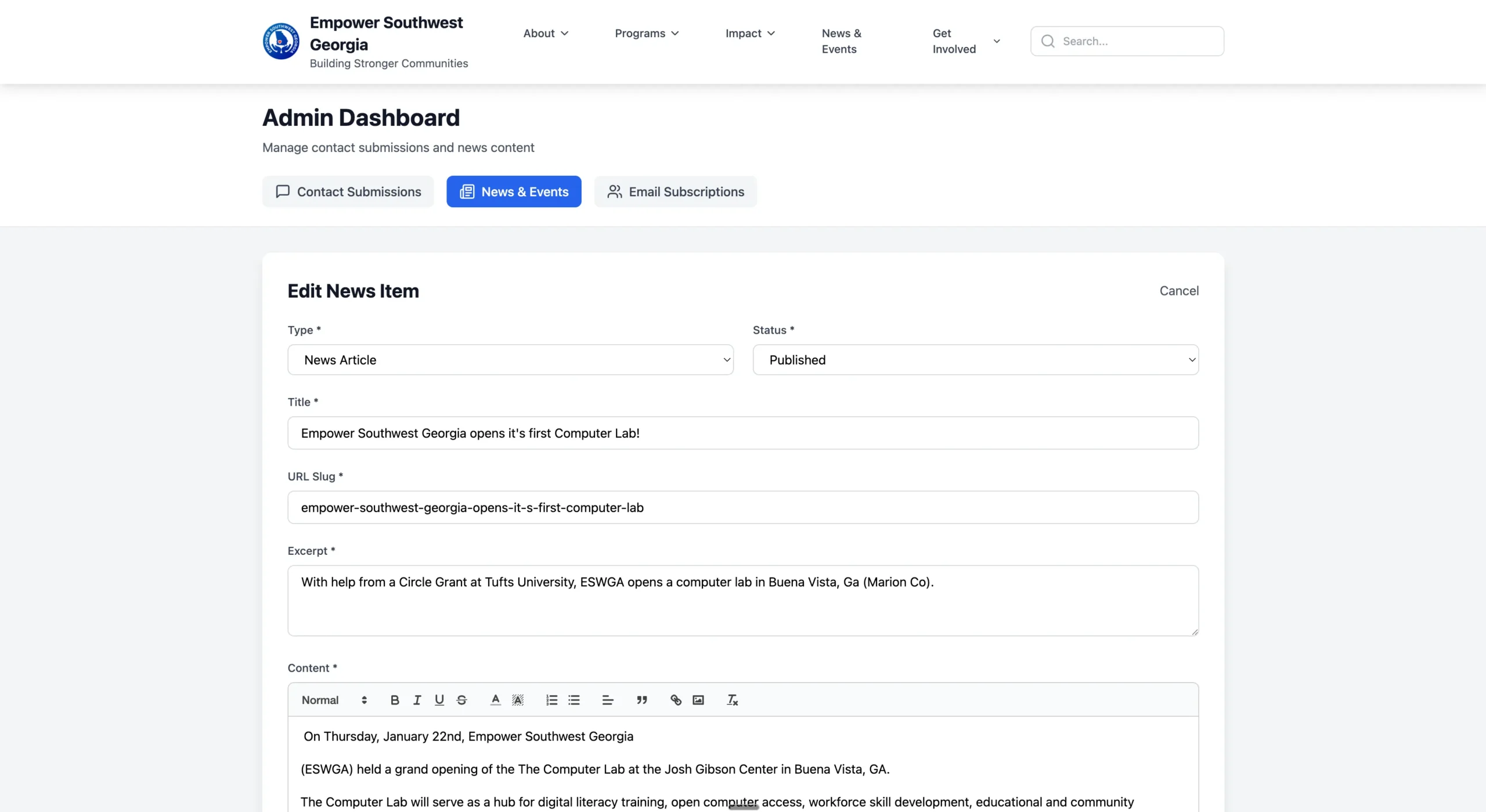Image resolution: width=1486 pixels, height=812 pixels.
Task: Click into the Title input field
Action: coord(743,433)
